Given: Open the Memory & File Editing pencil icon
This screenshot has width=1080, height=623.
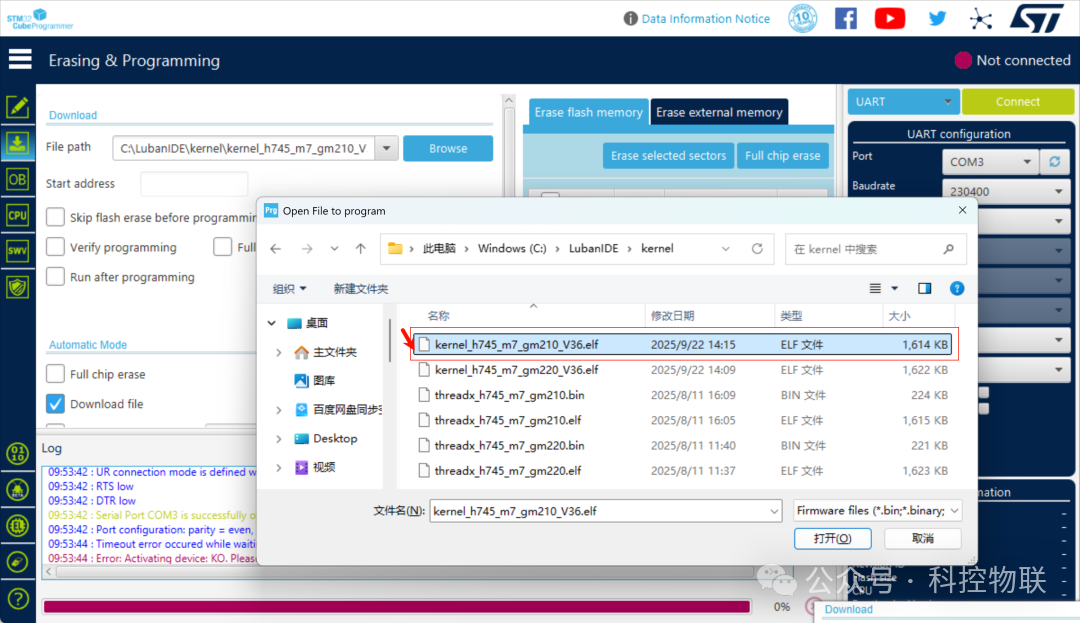Looking at the screenshot, I should (17, 107).
